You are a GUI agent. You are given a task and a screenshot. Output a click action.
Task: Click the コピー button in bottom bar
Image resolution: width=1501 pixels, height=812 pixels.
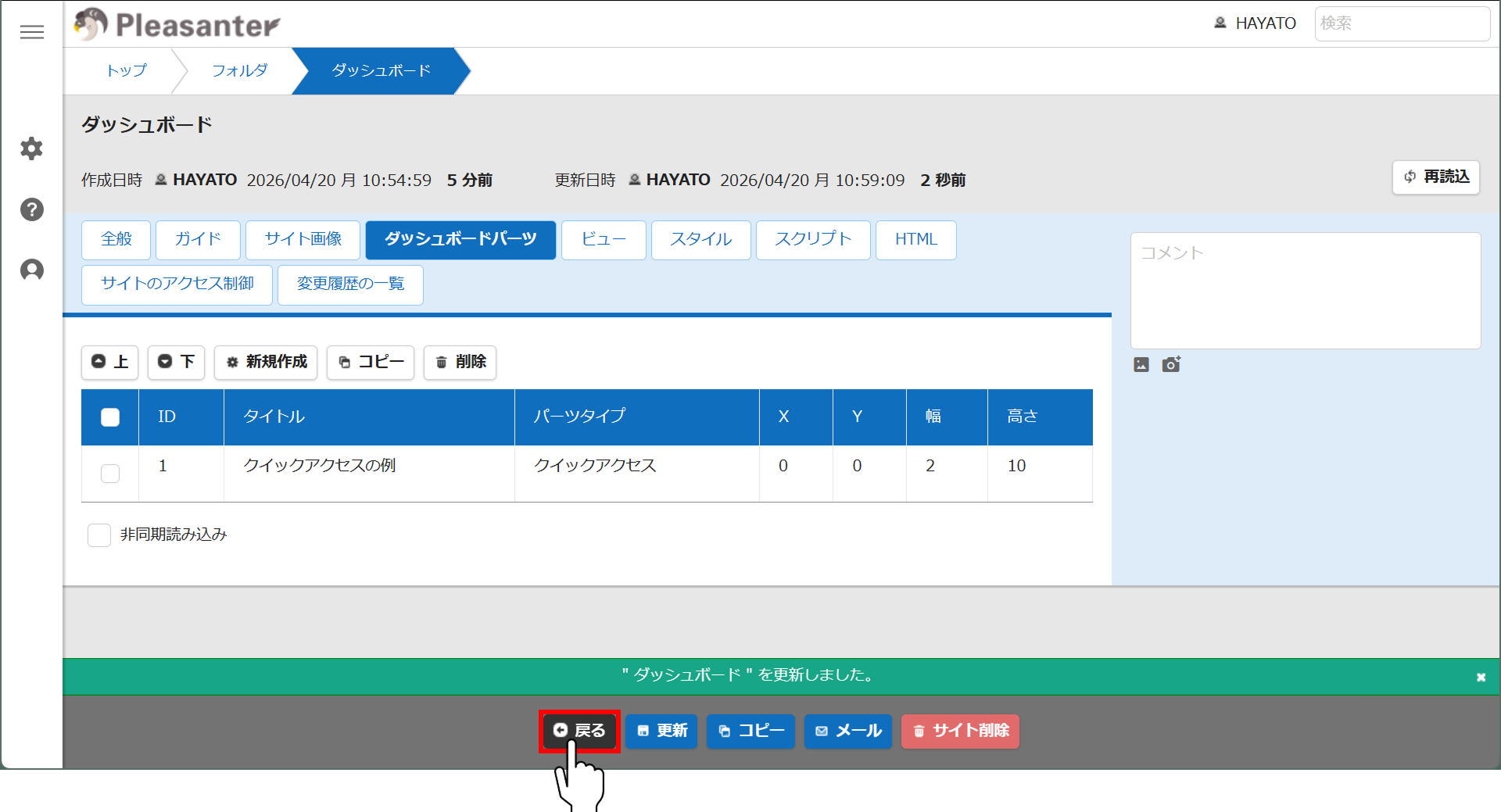point(750,731)
